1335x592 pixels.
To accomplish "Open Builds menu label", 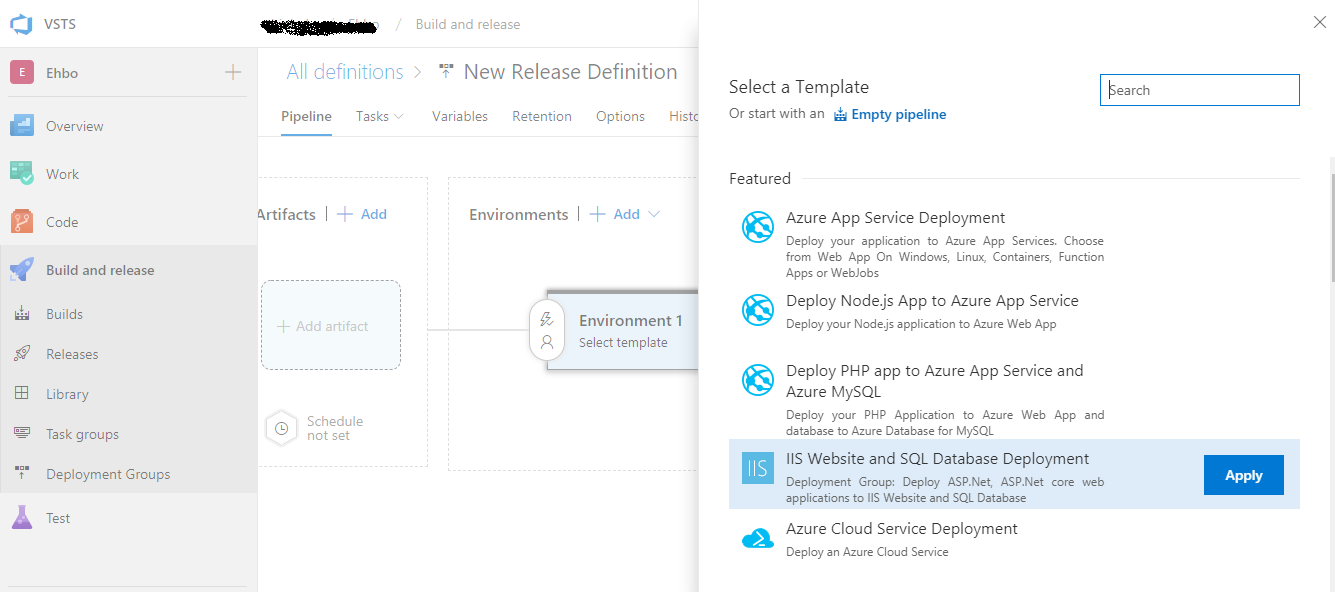I will (x=64, y=314).
